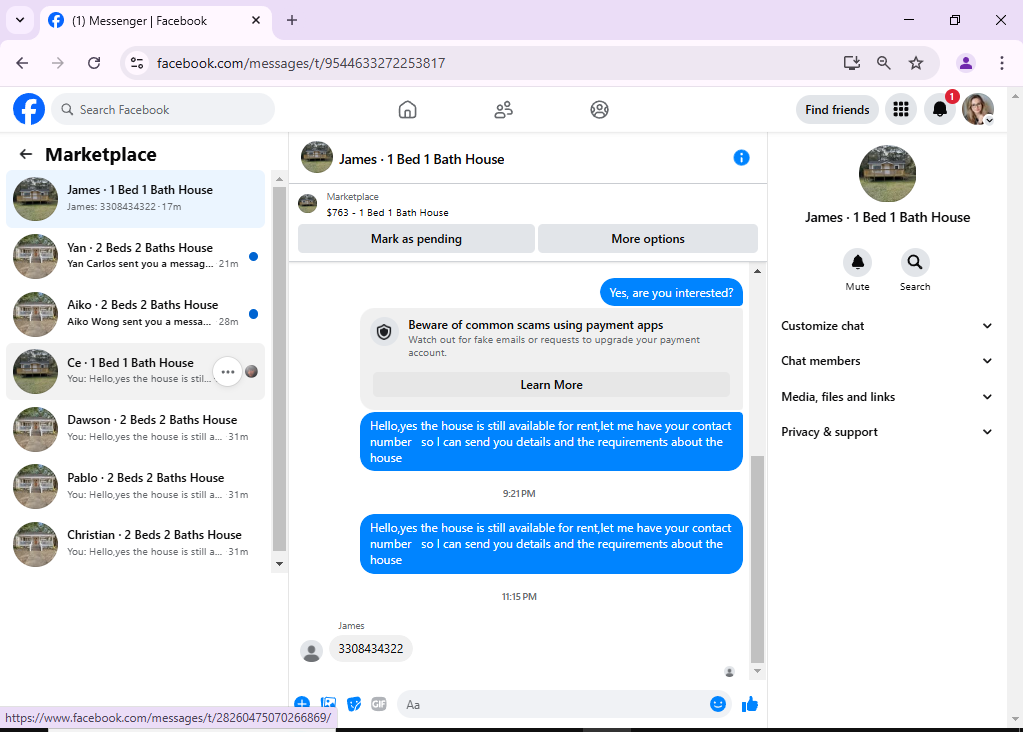Screen dimensions: 1023x732
Task: Open the notifications bell
Action: tap(939, 109)
